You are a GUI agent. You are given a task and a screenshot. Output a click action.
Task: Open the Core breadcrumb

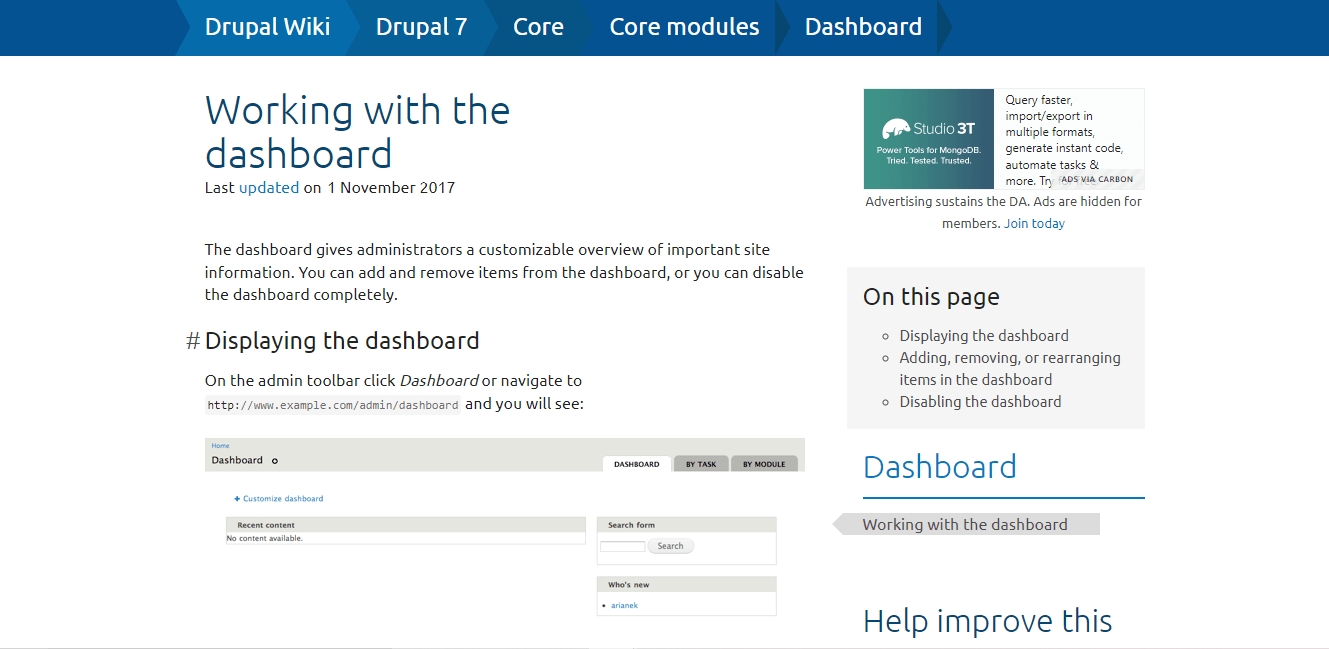[538, 27]
